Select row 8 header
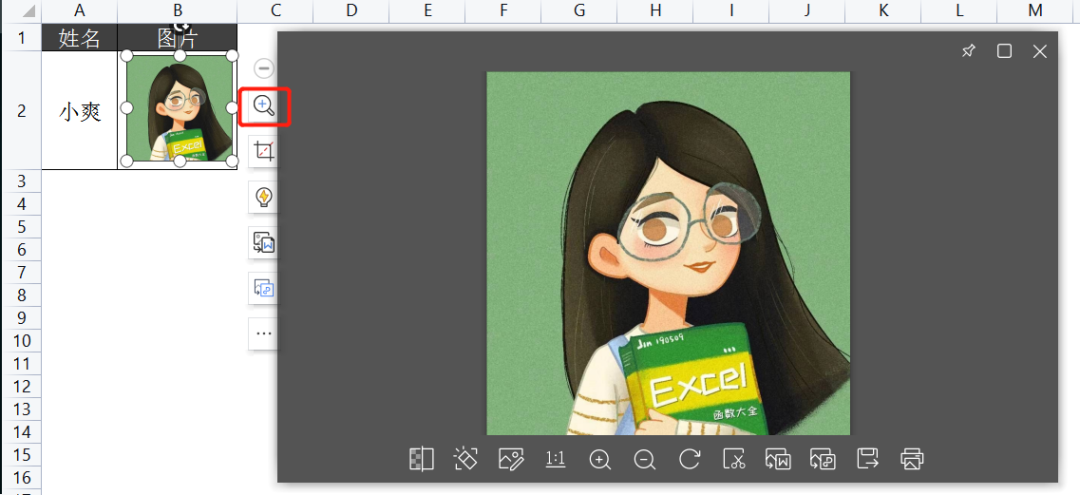 pyautogui.click(x=21, y=295)
